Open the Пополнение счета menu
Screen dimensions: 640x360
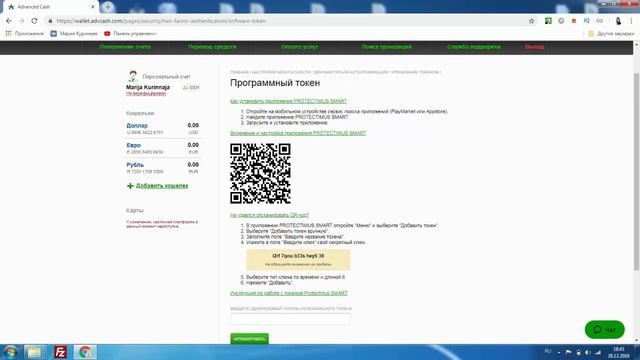tap(125, 47)
